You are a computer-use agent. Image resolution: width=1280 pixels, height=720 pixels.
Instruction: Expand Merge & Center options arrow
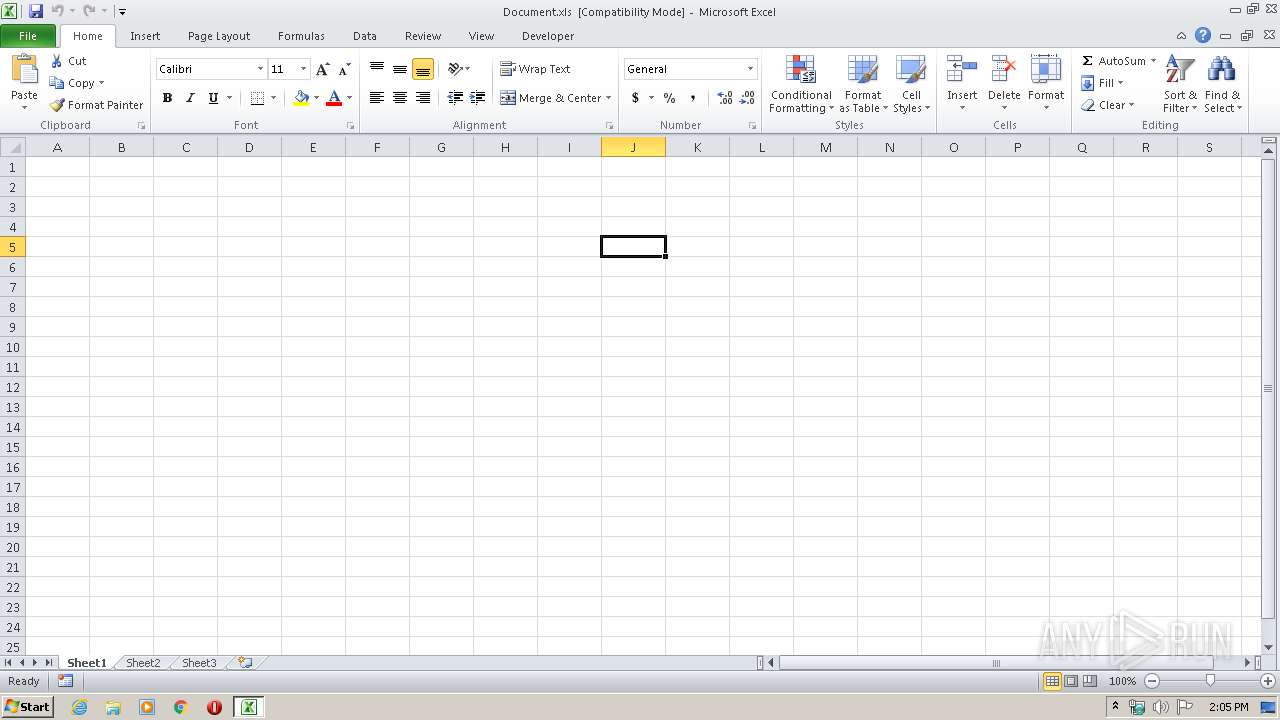click(608, 98)
